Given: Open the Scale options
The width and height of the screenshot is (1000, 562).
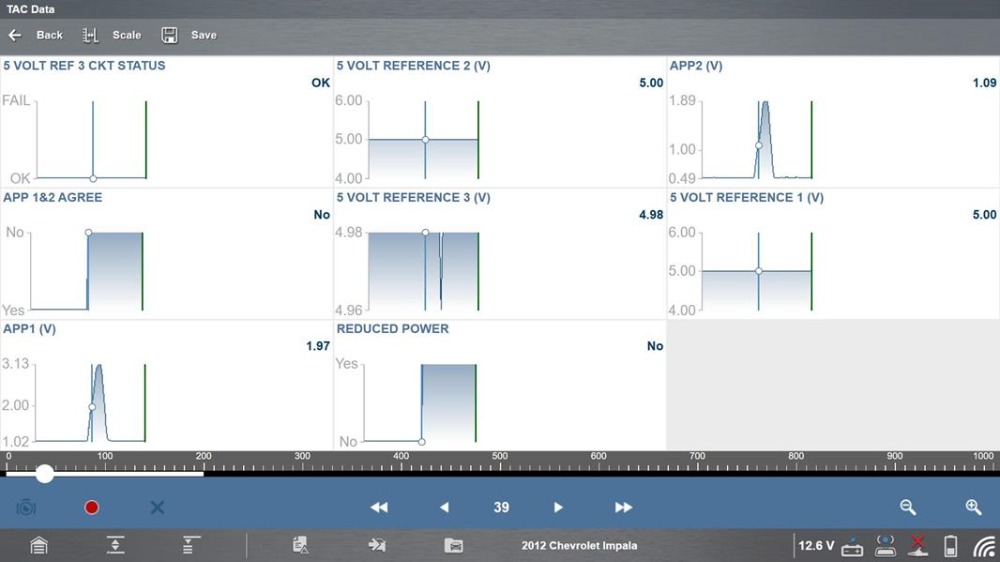Looking at the screenshot, I should click(x=112, y=35).
